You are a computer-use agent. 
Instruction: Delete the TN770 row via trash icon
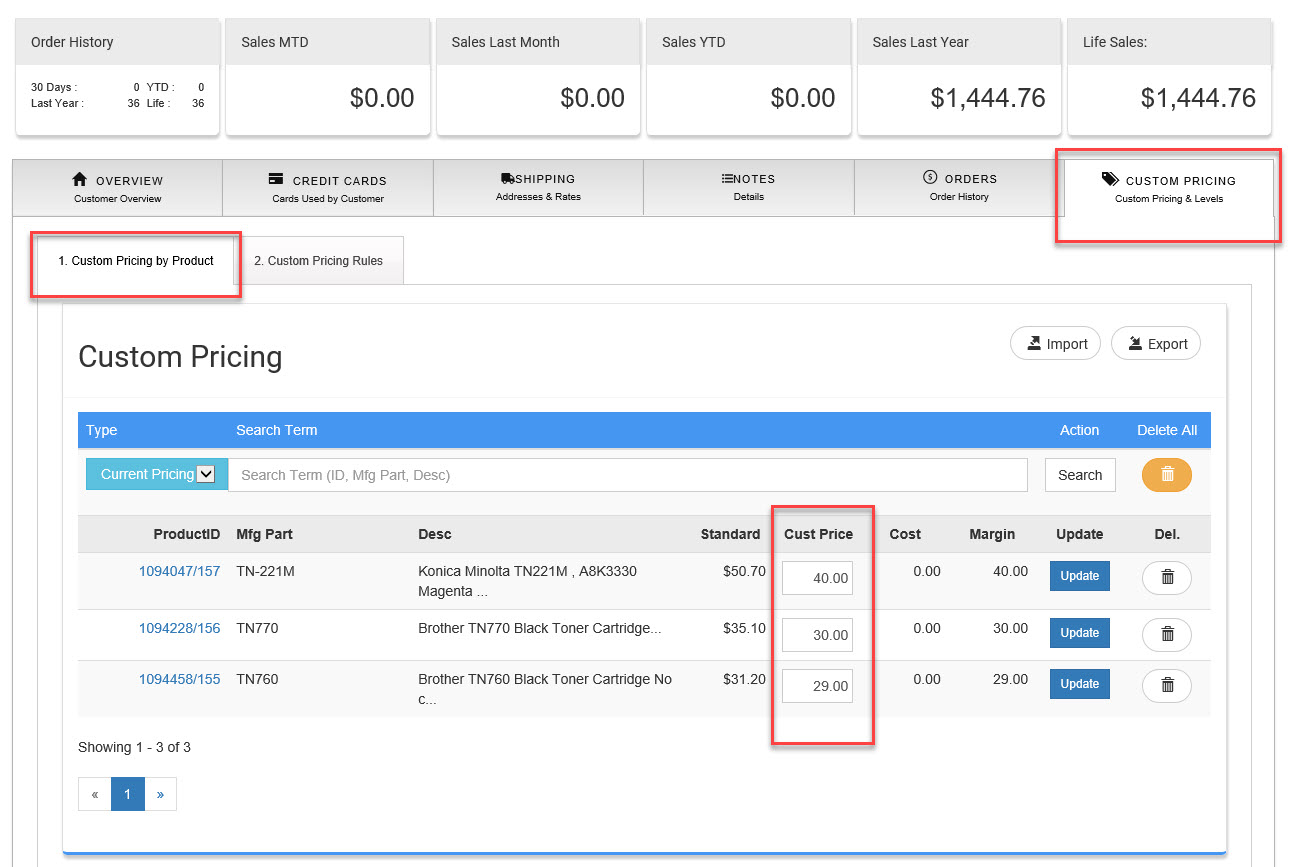(x=1166, y=634)
